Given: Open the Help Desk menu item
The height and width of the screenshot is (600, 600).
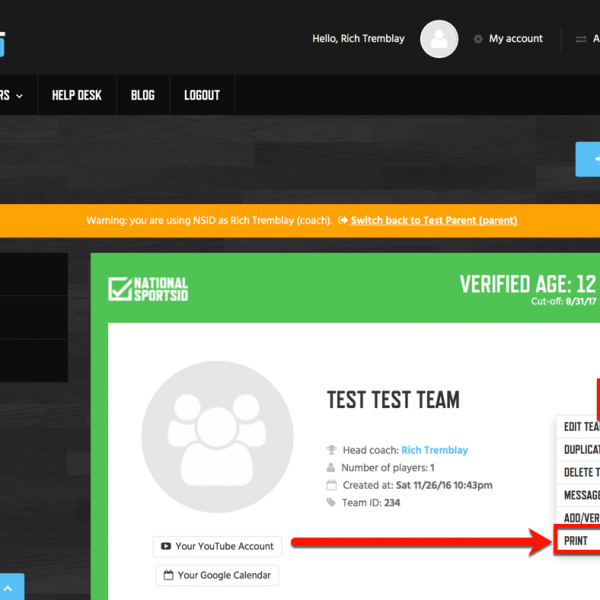Looking at the screenshot, I should point(77,95).
